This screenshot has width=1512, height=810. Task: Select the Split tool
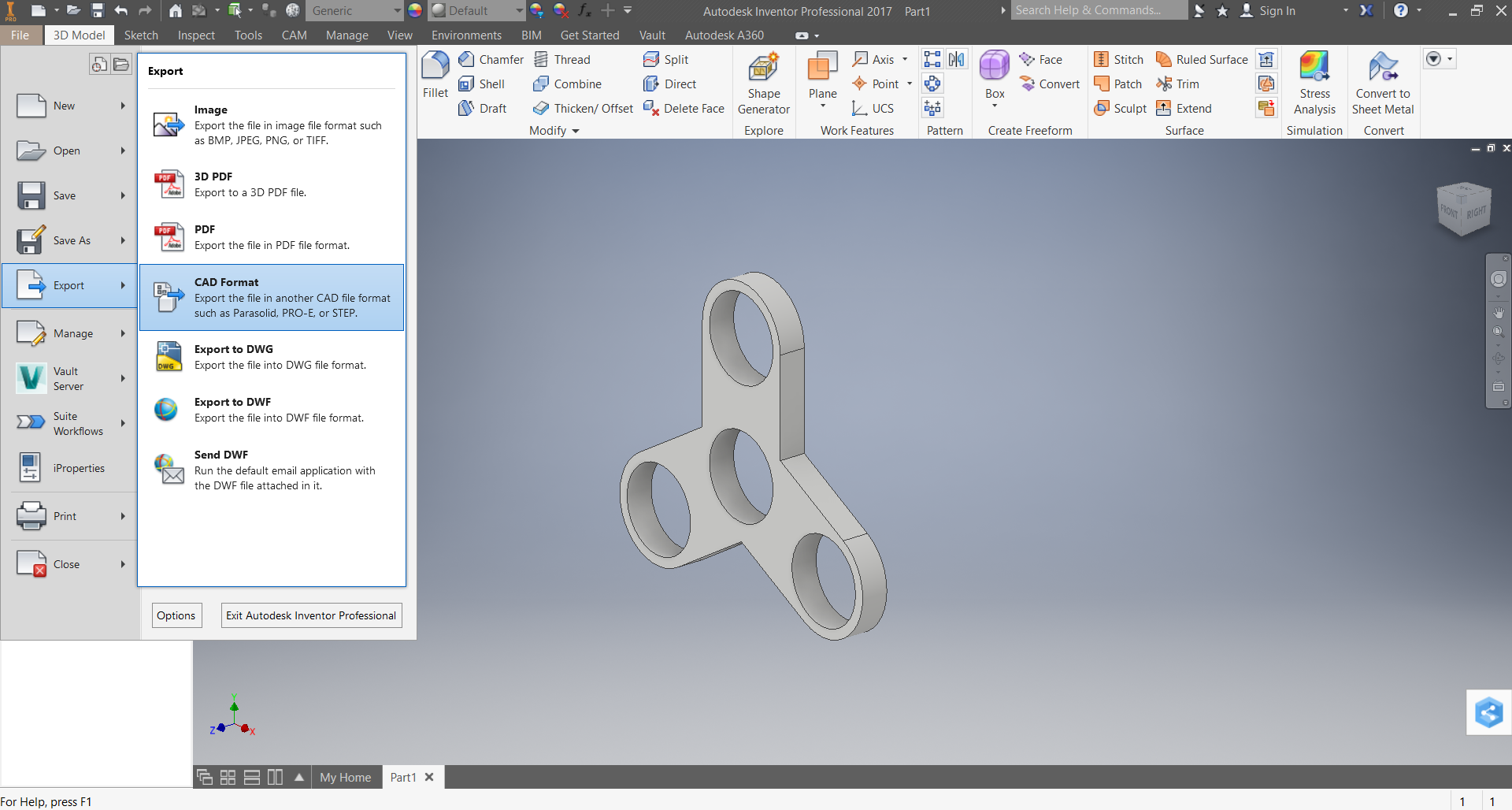[665, 60]
